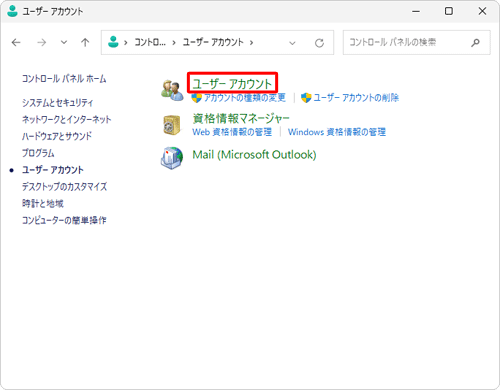
Task: Open 資格情報マネージャー
Action: click(241, 118)
